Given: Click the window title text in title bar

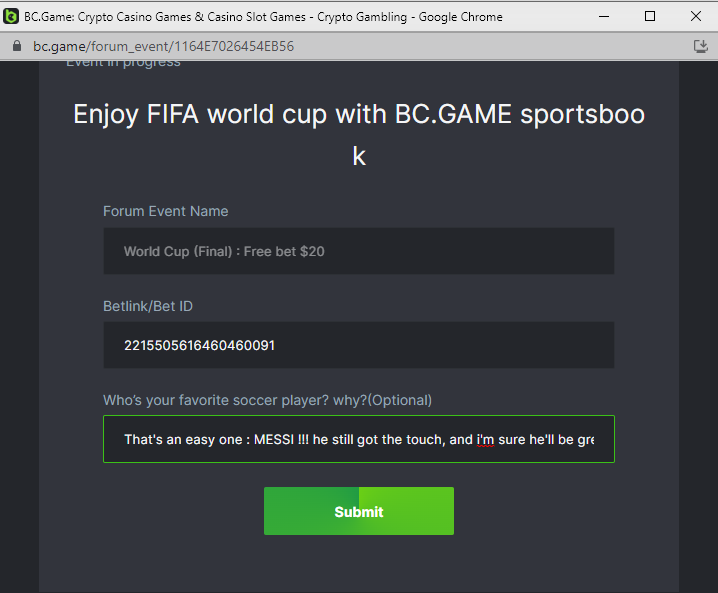Looking at the screenshot, I should 263,17.
